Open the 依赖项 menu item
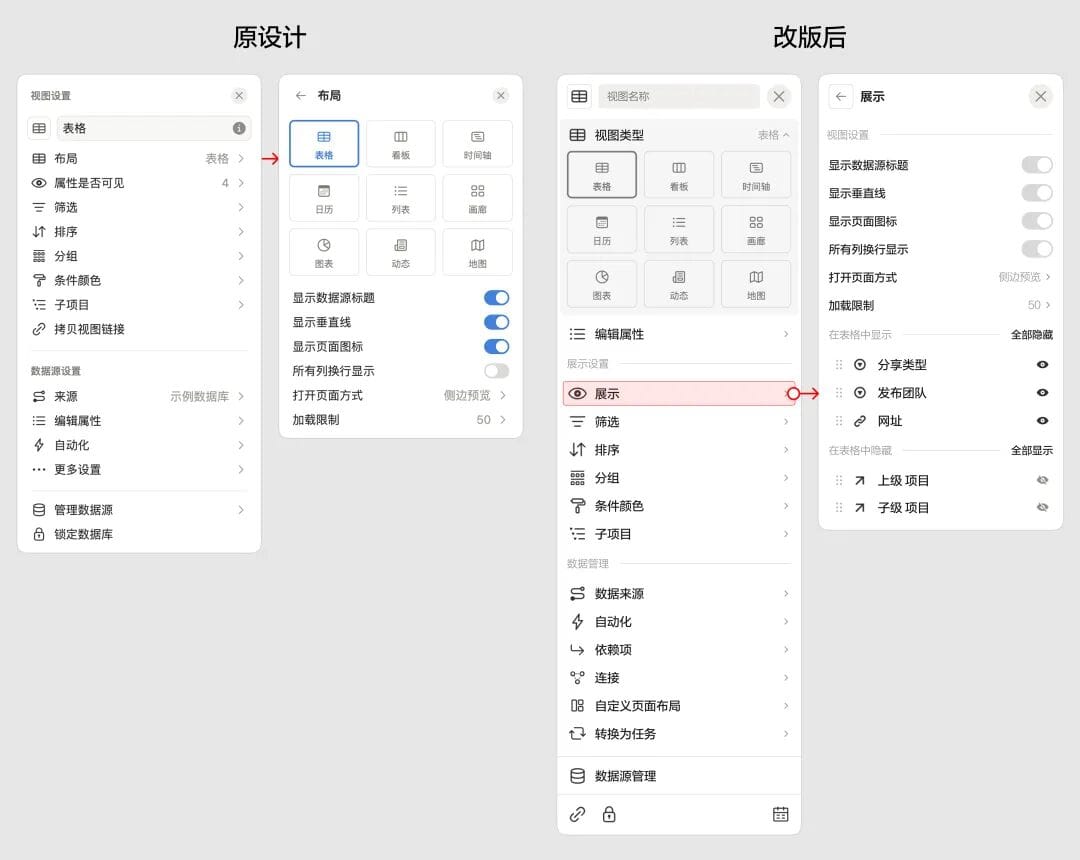1080x860 pixels. click(679, 650)
